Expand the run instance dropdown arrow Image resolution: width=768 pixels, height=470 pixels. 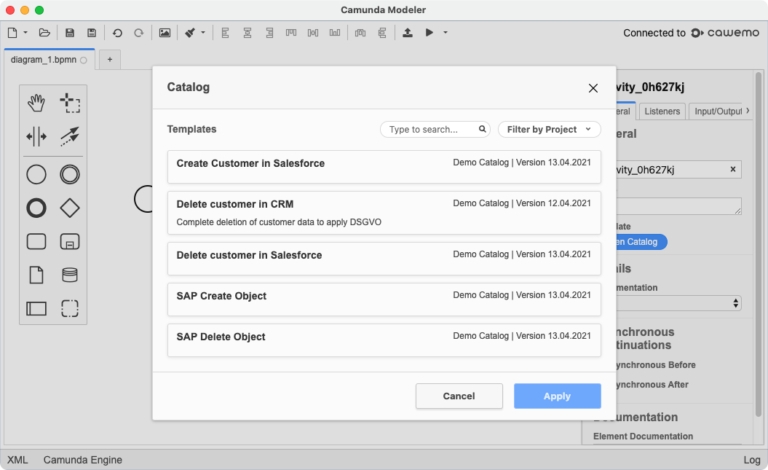point(445,33)
